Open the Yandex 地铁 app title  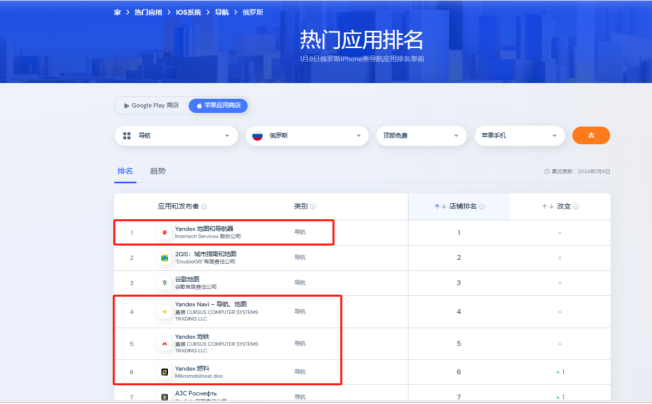point(192,337)
